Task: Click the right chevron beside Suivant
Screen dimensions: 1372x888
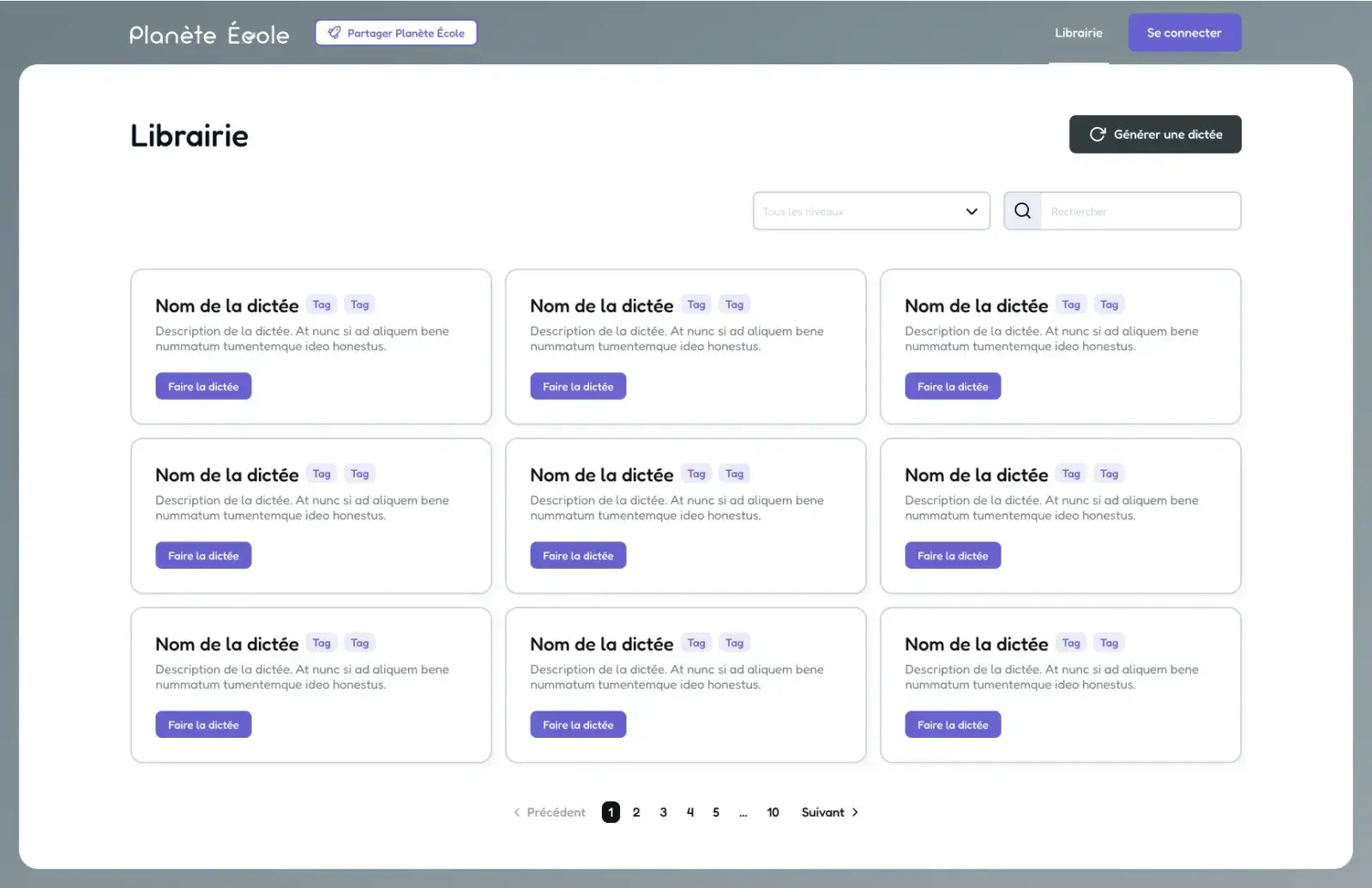Action: 855,812
